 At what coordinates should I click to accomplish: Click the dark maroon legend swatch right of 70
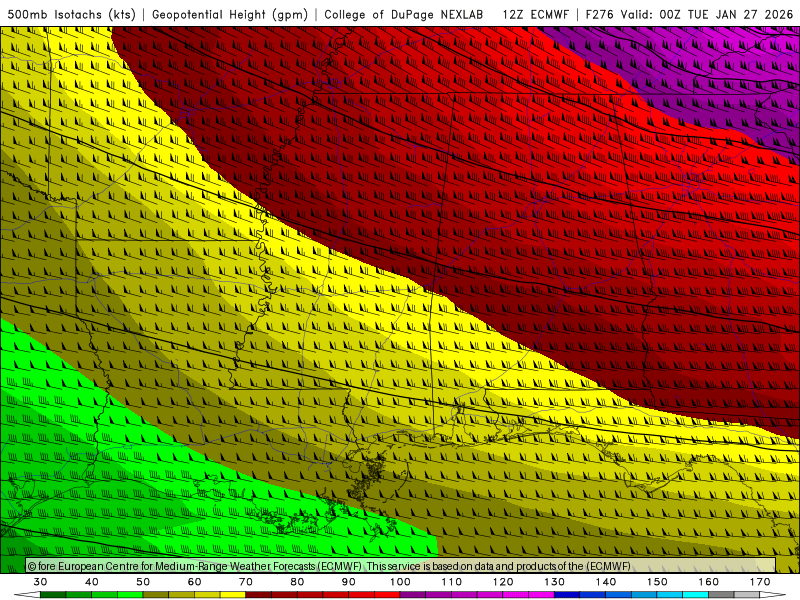(x=259, y=595)
